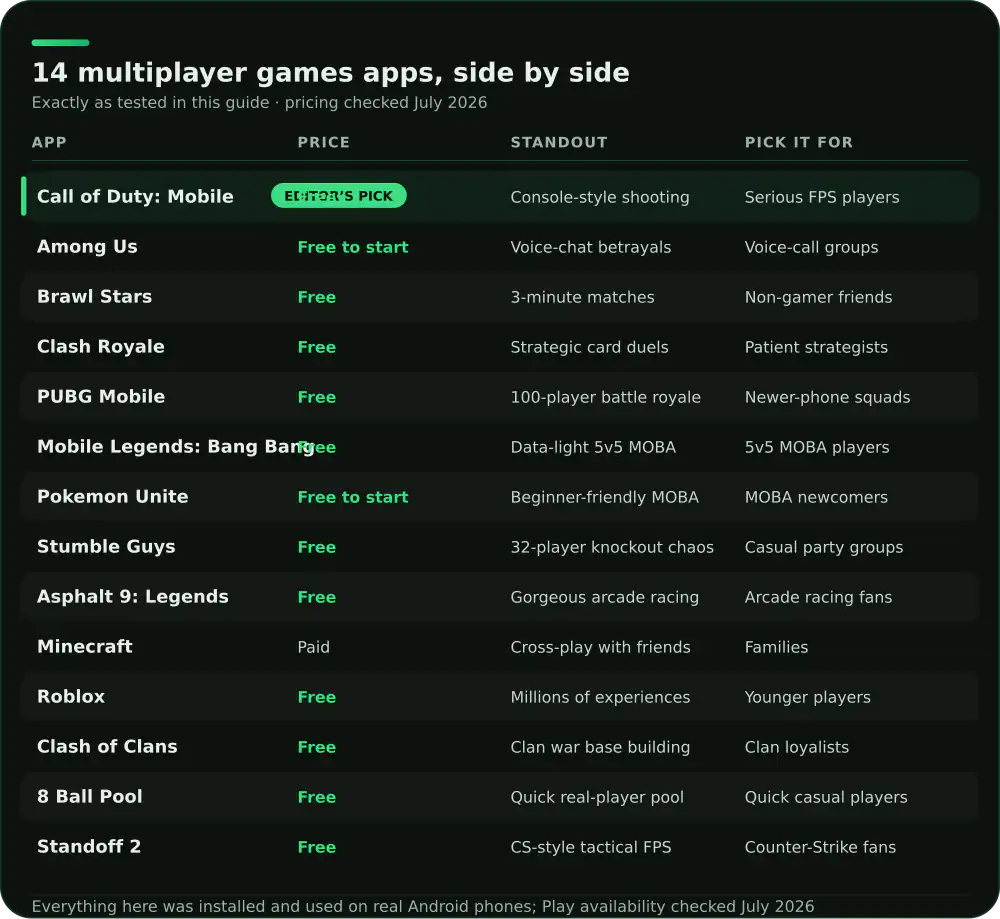Click the 'Exactly as tested' subtitle
1000x919 pixels.
click(260, 103)
